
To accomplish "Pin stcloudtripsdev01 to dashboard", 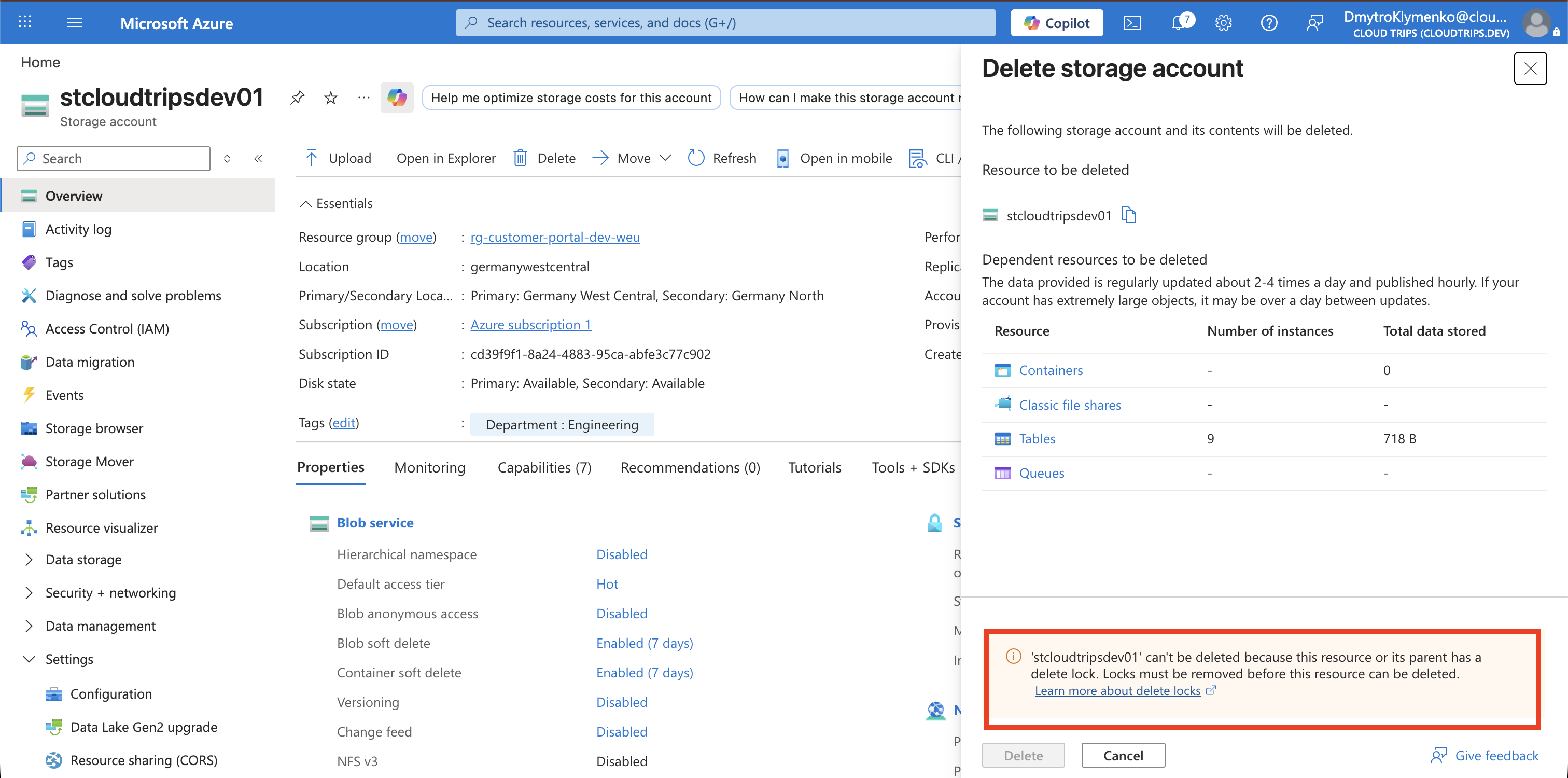I will (x=297, y=98).
